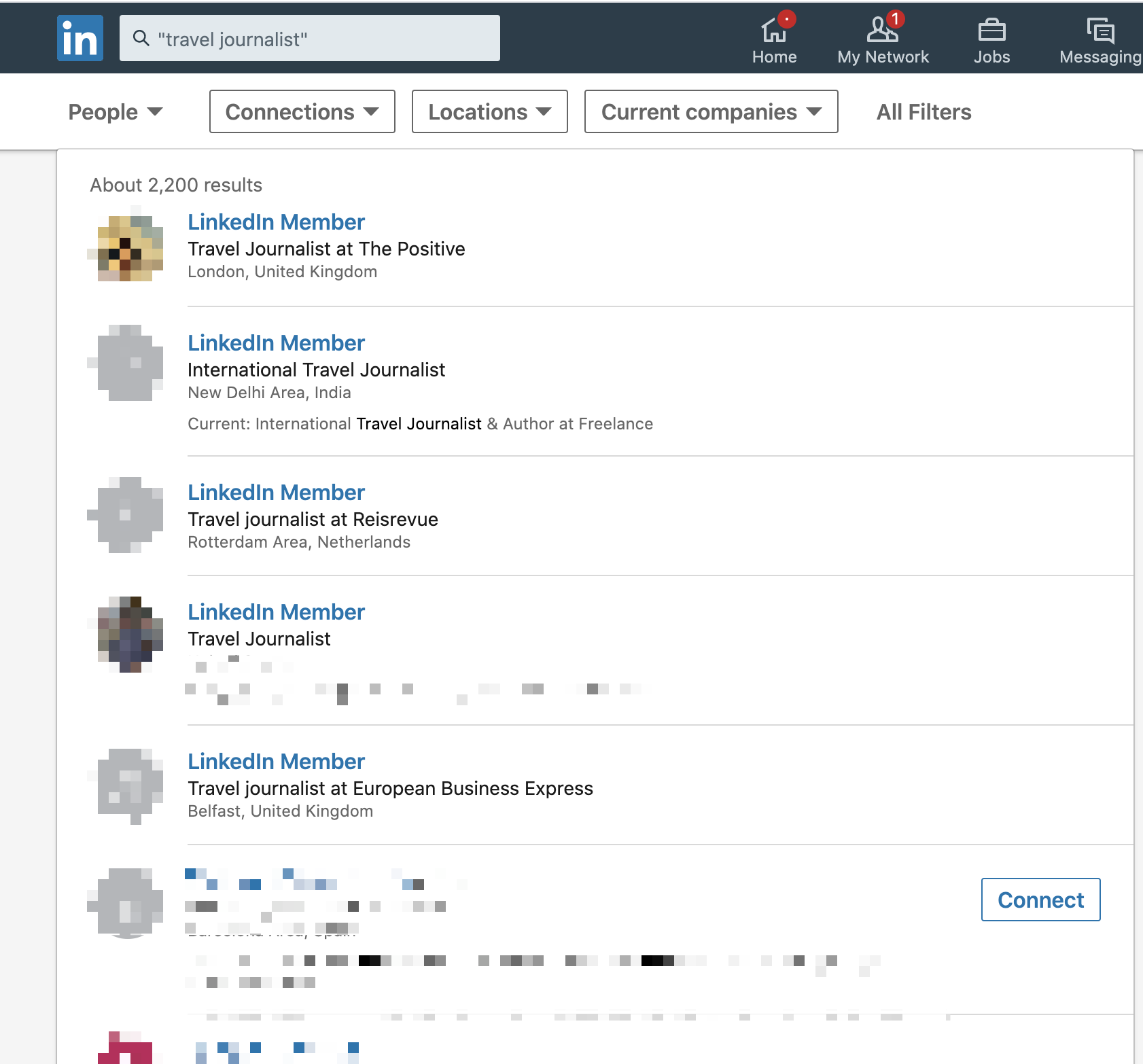
Task: Open the Jobs briefcase icon
Action: [991, 31]
